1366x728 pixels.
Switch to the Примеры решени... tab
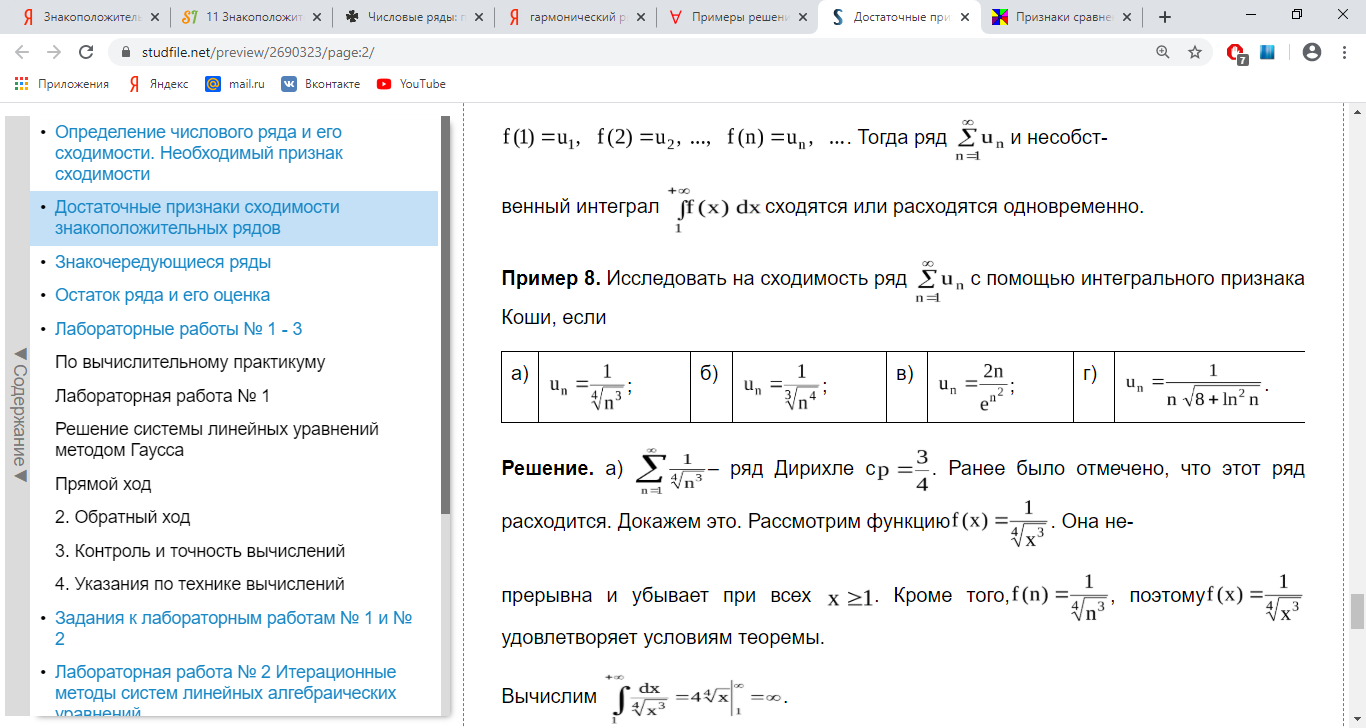[x=736, y=17]
